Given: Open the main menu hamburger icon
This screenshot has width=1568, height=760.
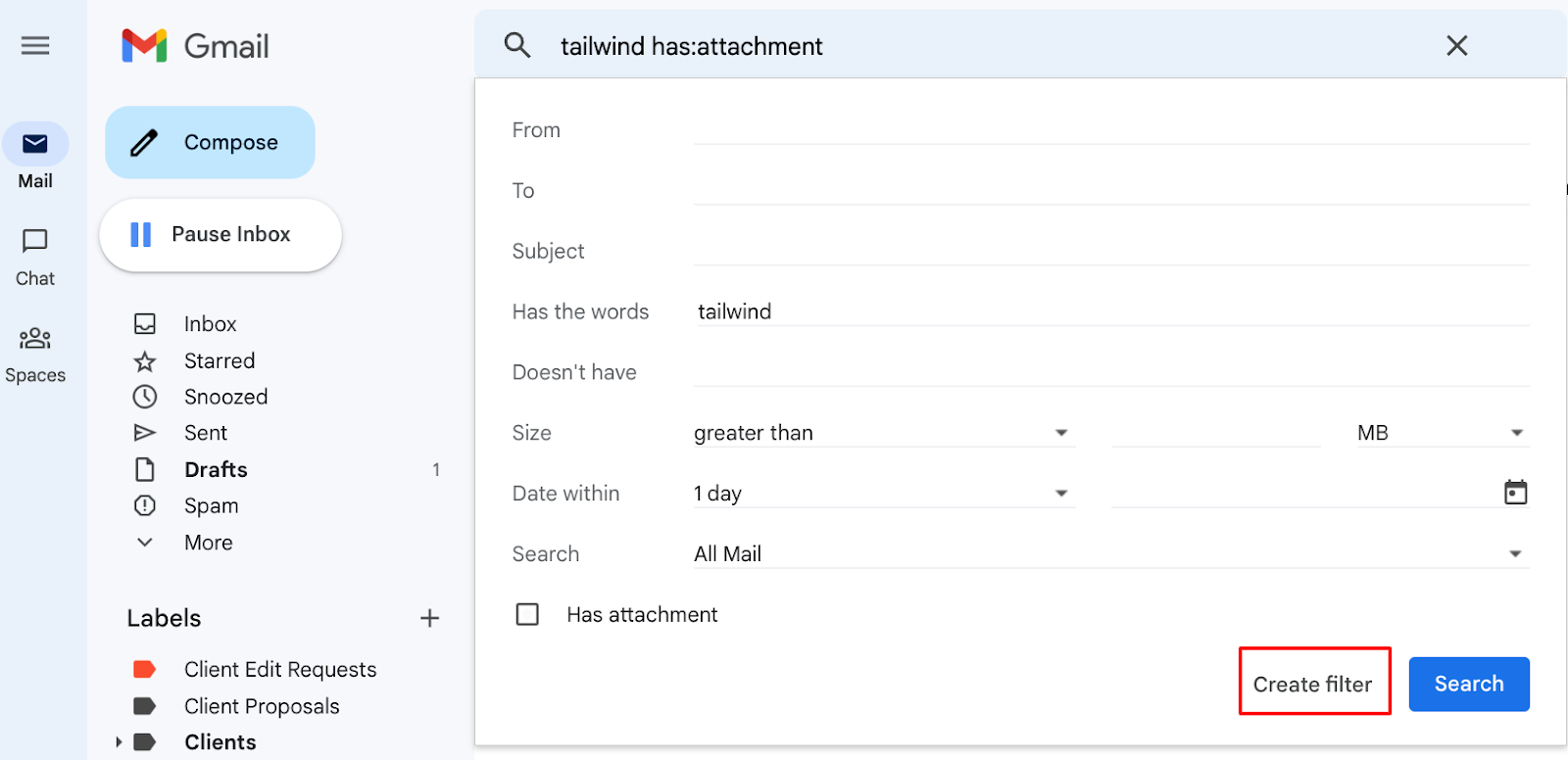Looking at the screenshot, I should (35, 45).
